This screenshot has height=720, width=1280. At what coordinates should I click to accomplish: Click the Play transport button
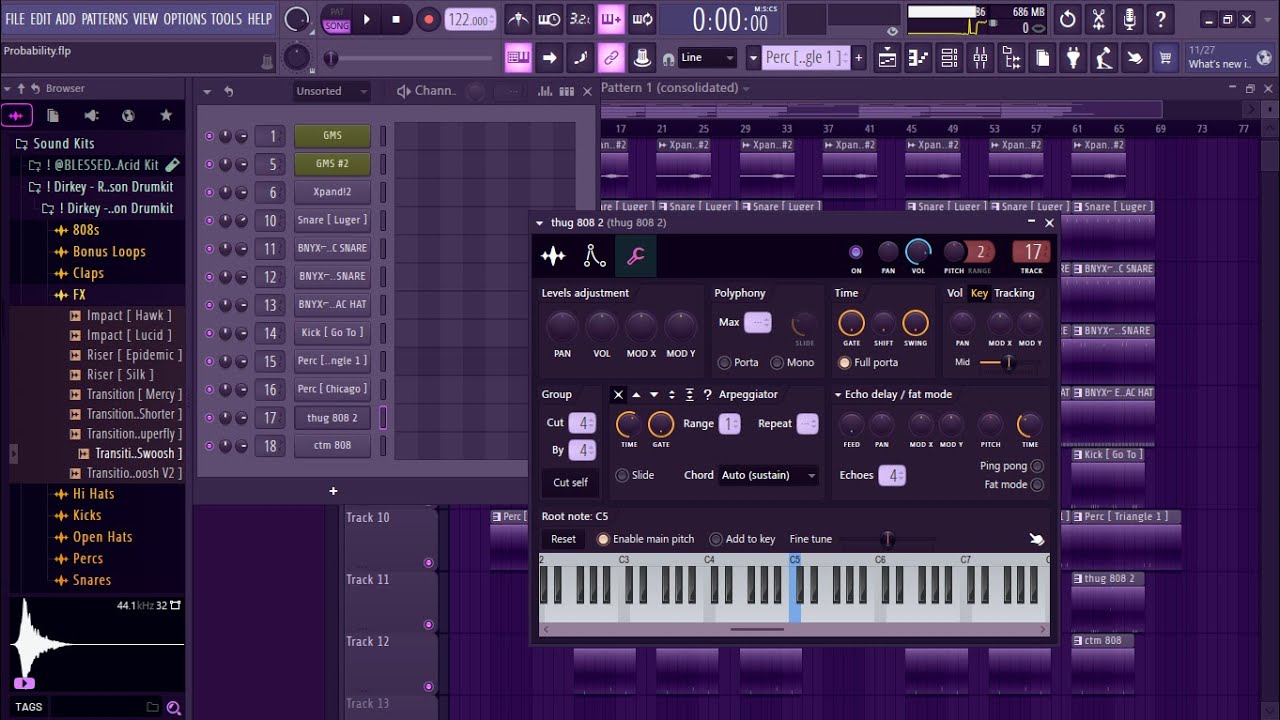click(366, 19)
